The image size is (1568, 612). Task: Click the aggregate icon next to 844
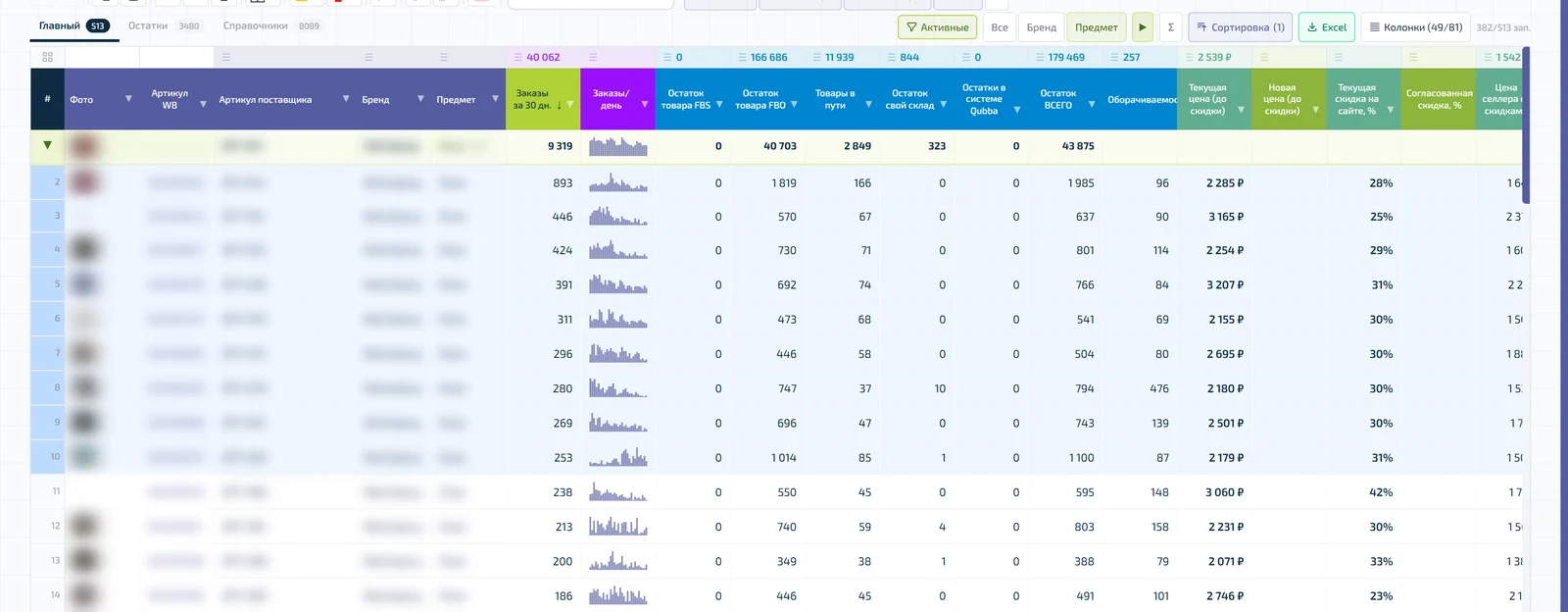891,58
